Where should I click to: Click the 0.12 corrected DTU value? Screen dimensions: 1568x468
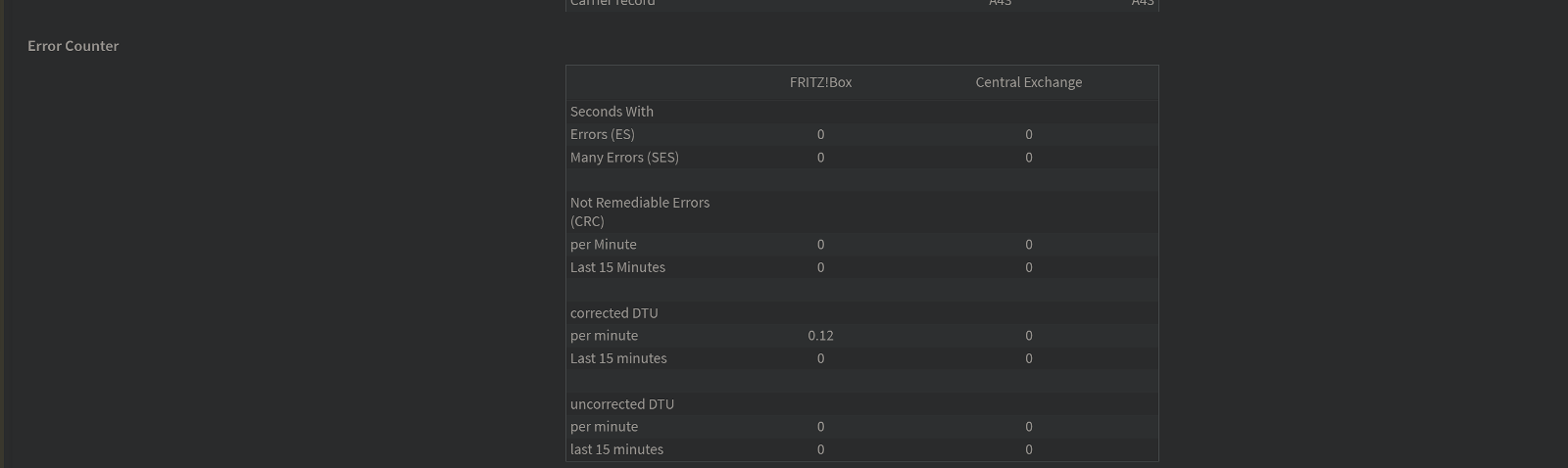pos(820,336)
